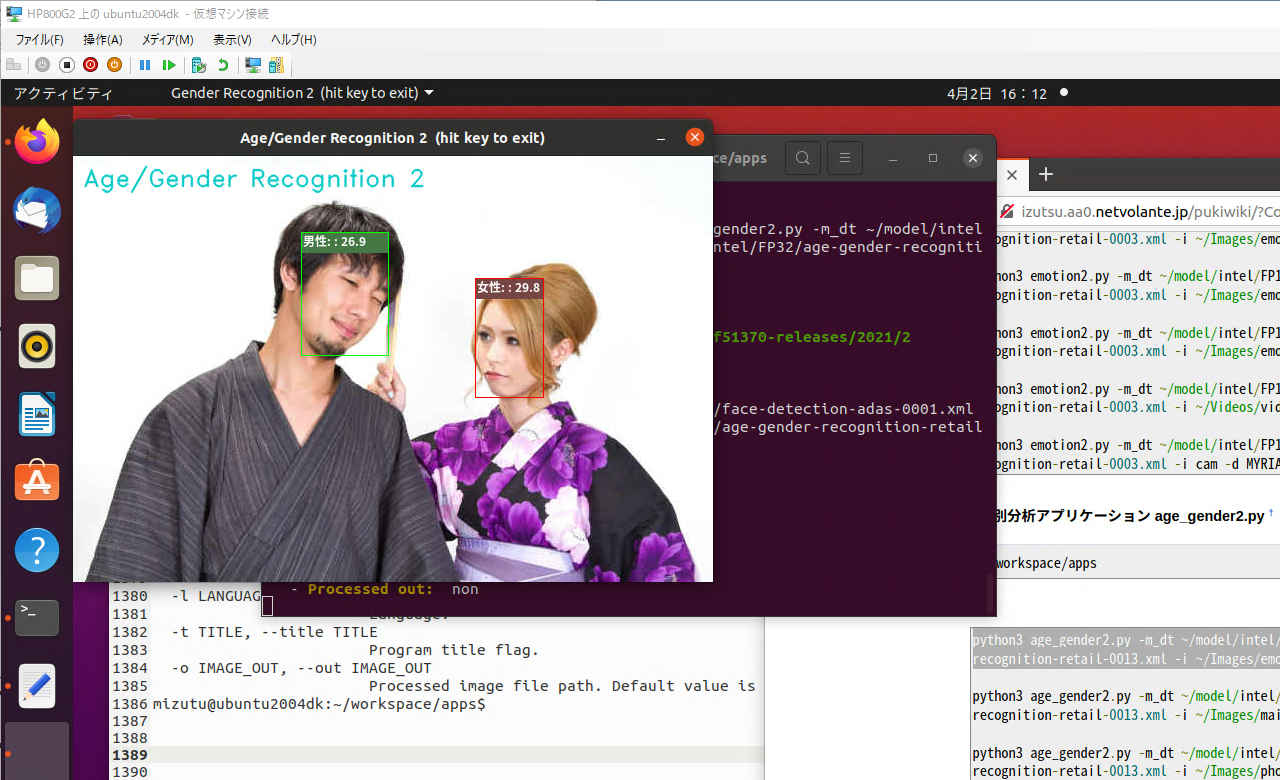
Task: Click アクティビティ in the GNOME top bar
Action: 63,93
